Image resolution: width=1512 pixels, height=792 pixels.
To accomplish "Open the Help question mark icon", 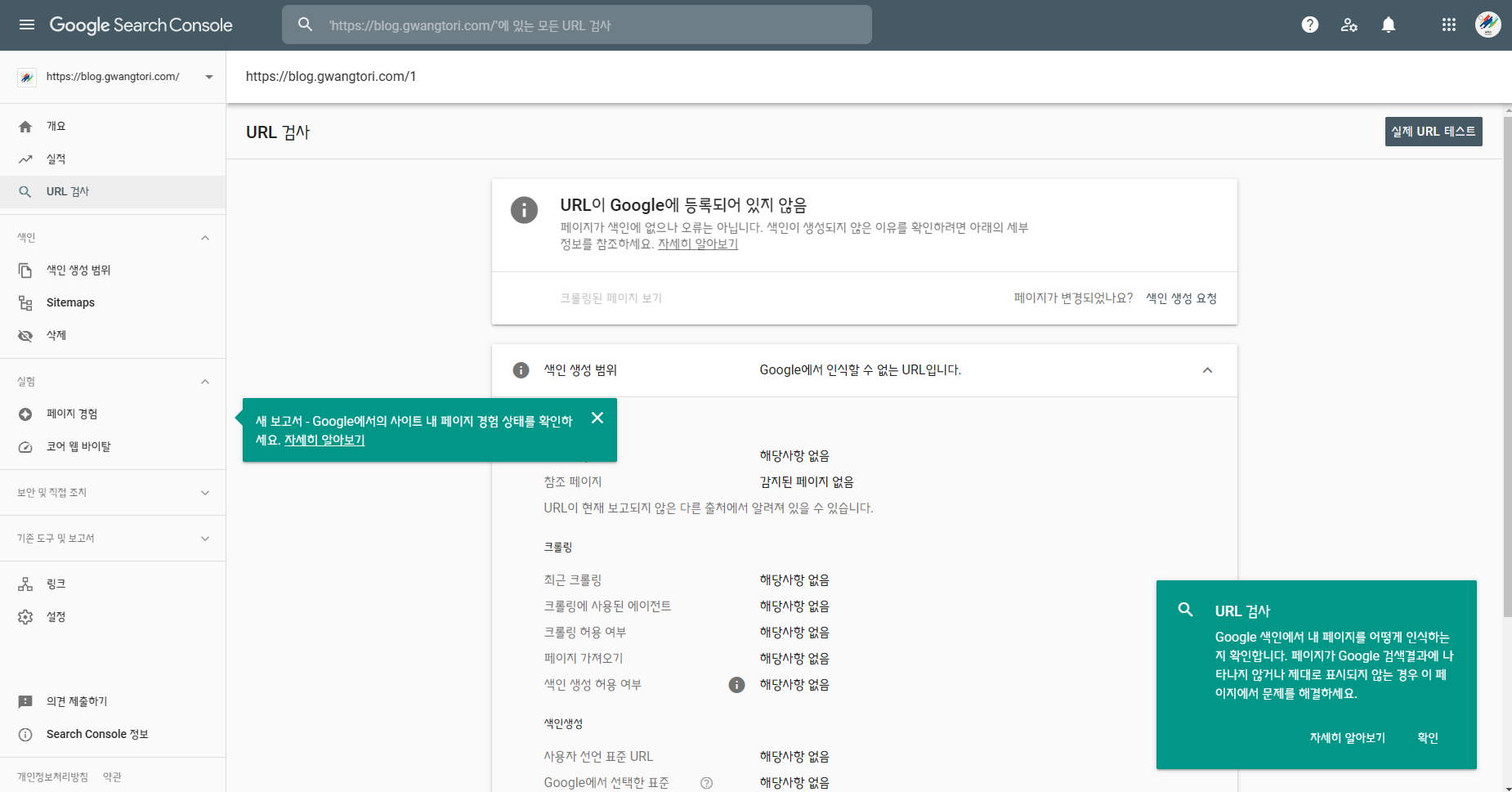I will point(1310,25).
